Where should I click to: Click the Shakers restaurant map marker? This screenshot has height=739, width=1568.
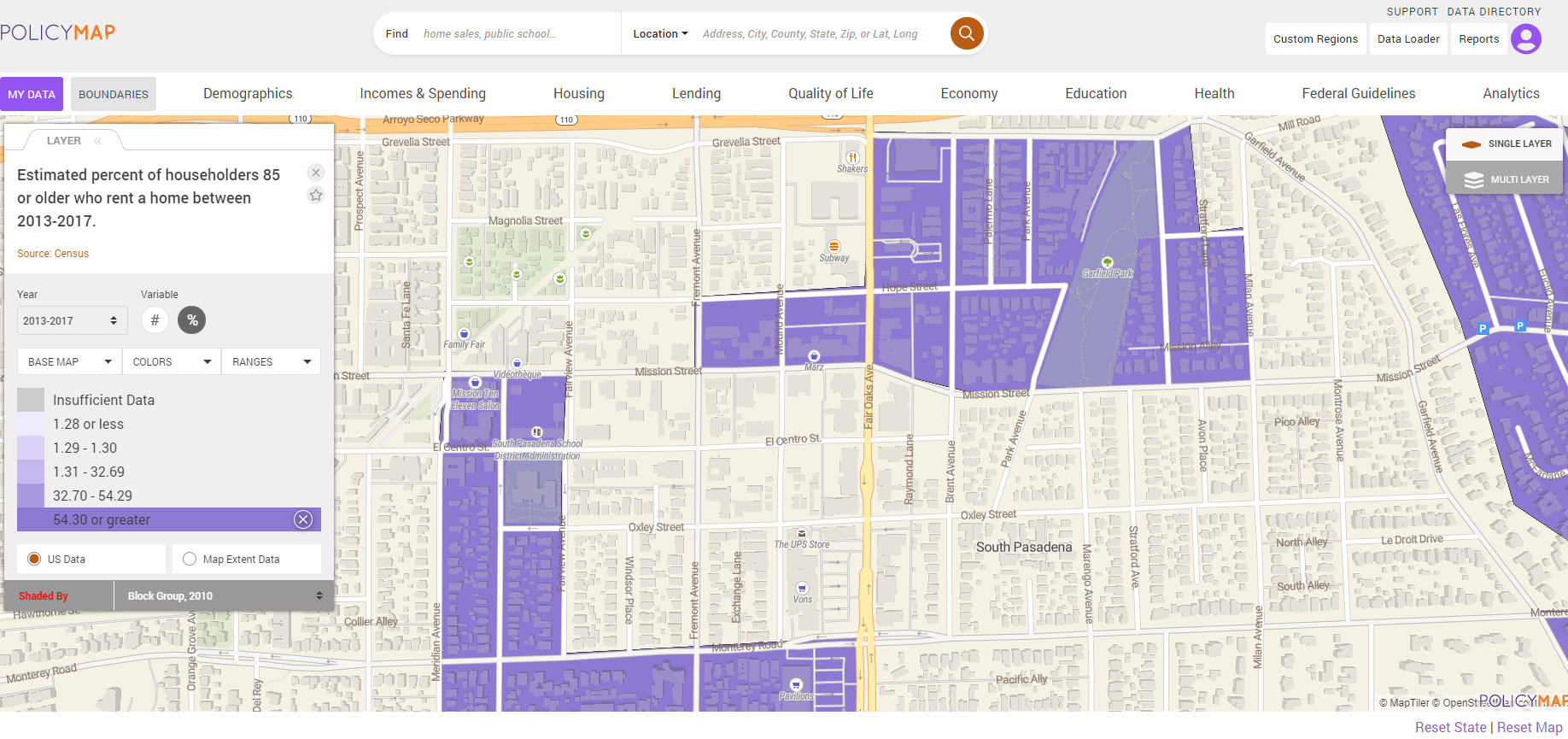point(852,157)
